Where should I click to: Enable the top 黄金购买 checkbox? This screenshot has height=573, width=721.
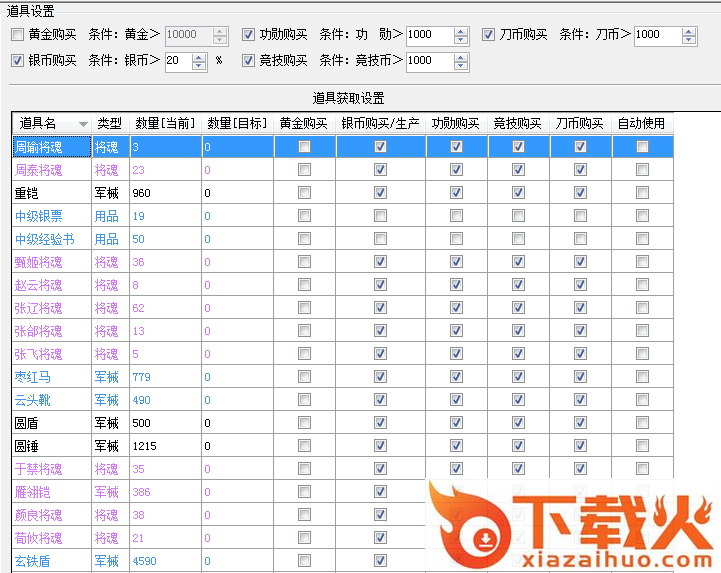click(18, 35)
